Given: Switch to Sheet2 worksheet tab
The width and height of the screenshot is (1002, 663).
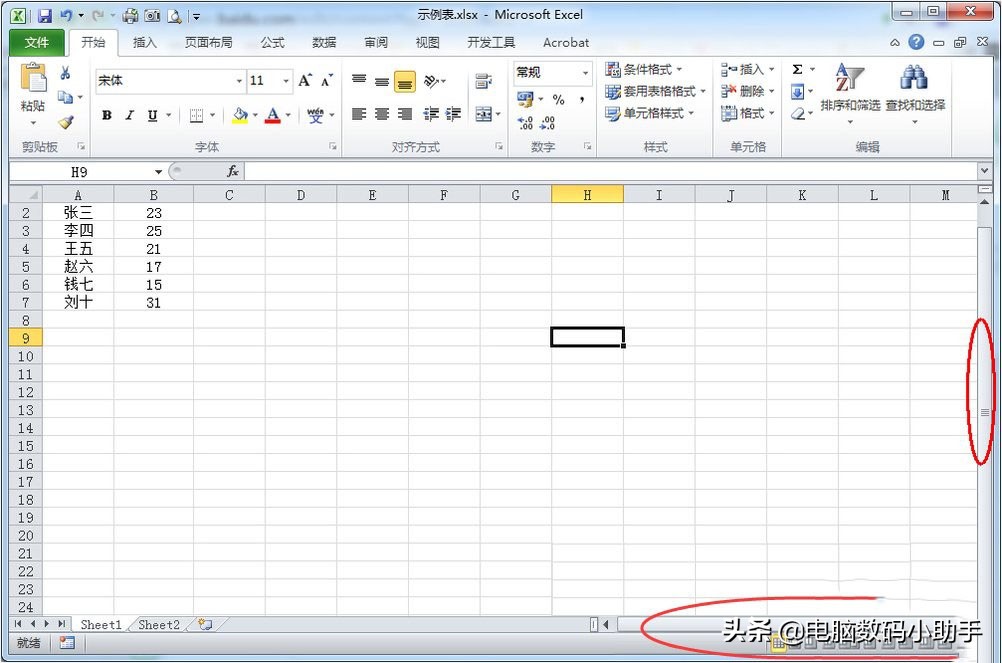Looking at the screenshot, I should [x=158, y=625].
